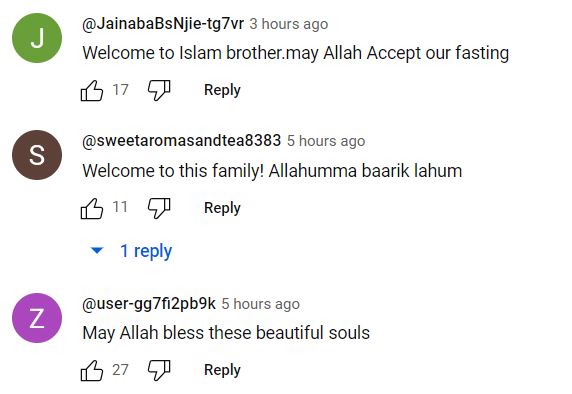Click the '3 hours ago' timestamp
The height and width of the screenshot is (394, 572).
(289, 24)
